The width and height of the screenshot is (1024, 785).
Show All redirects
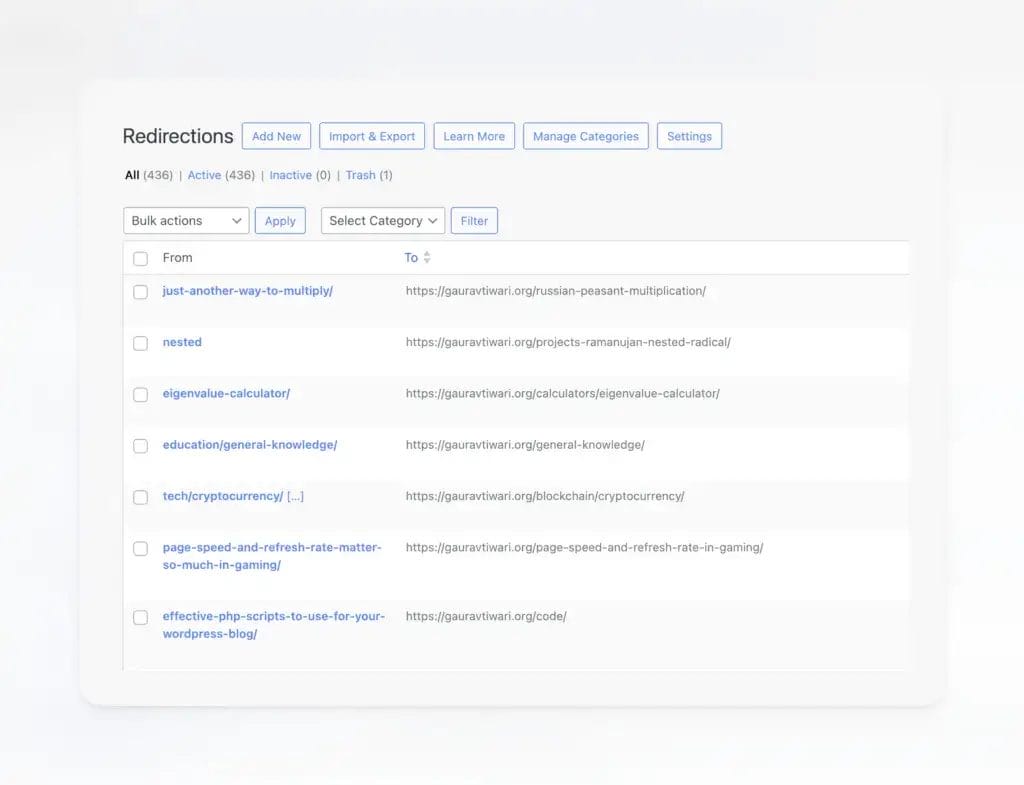[131, 174]
